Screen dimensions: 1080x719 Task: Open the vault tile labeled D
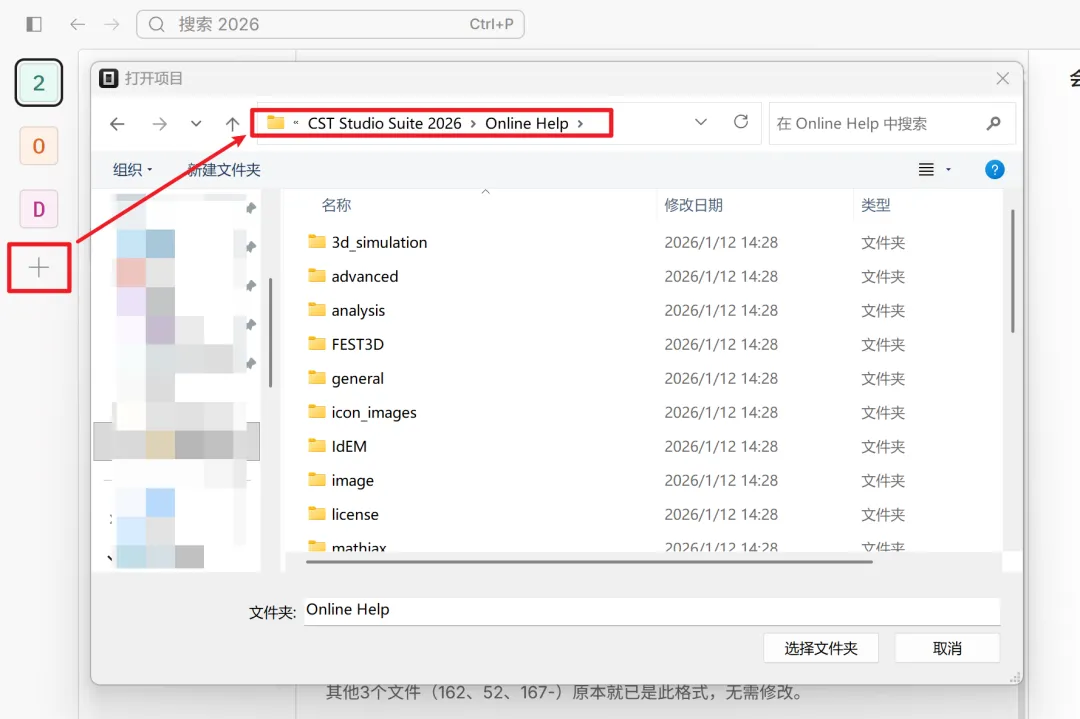[x=39, y=209]
